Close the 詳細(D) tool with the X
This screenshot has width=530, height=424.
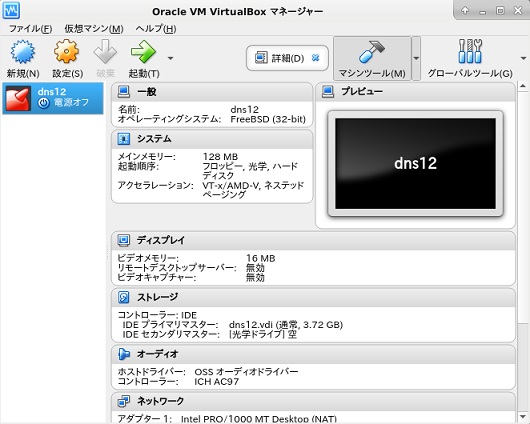pos(315,58)
